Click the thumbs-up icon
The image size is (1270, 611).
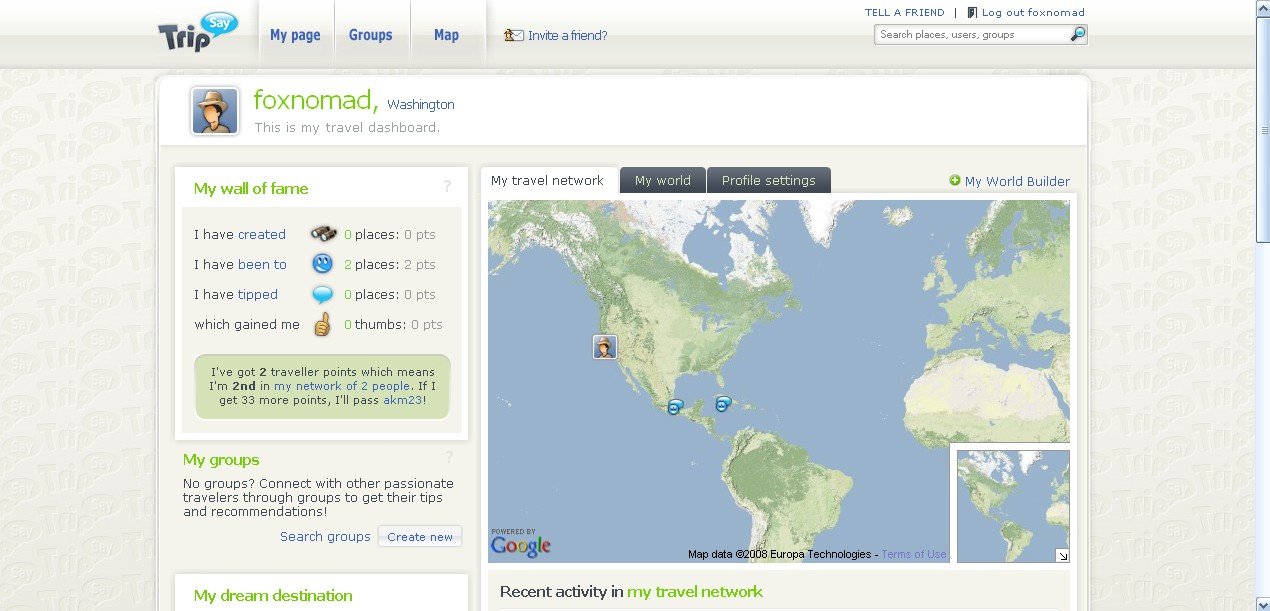[x=322, y=324]
